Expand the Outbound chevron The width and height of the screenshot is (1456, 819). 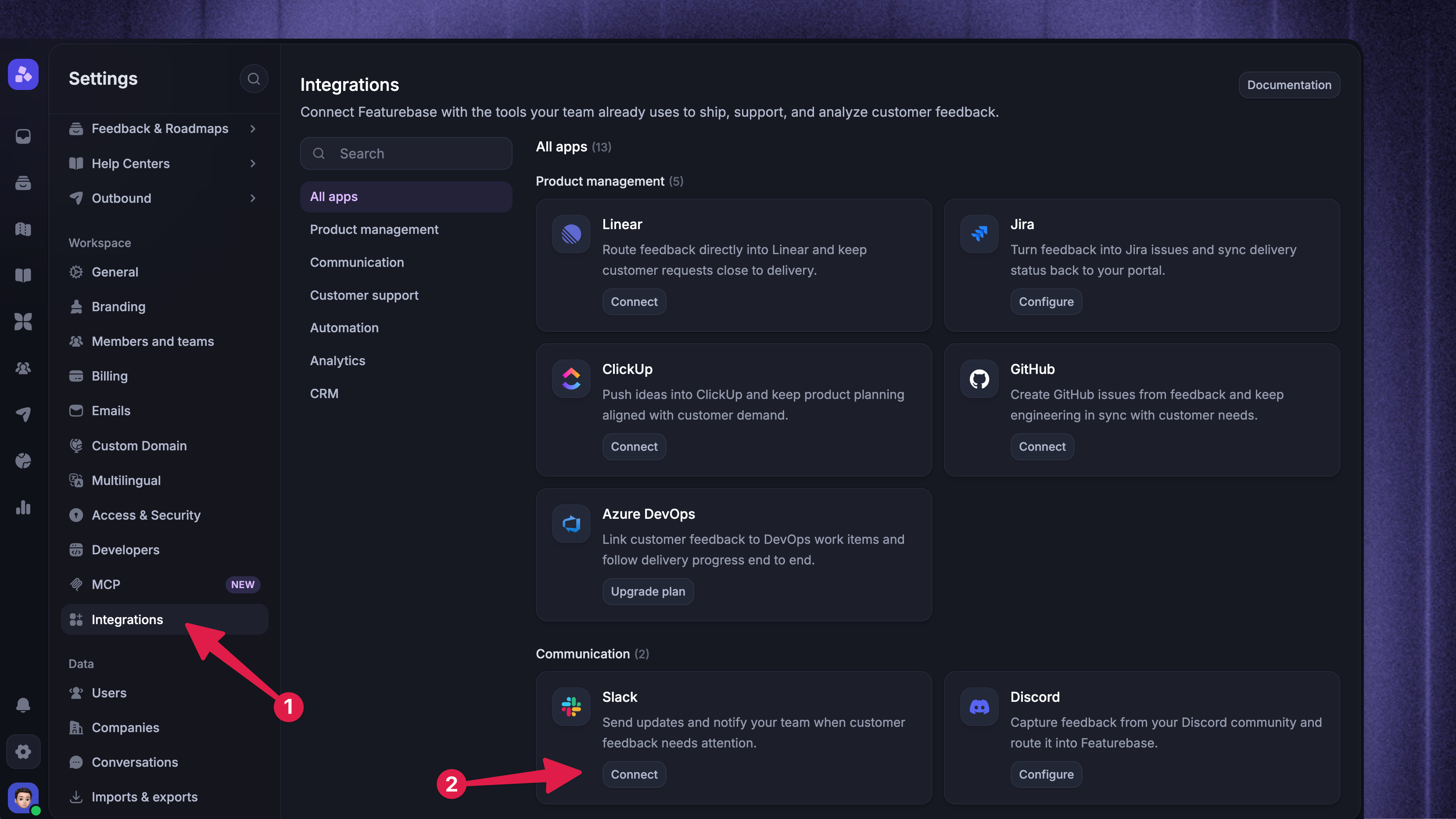[x=253, y=198]
